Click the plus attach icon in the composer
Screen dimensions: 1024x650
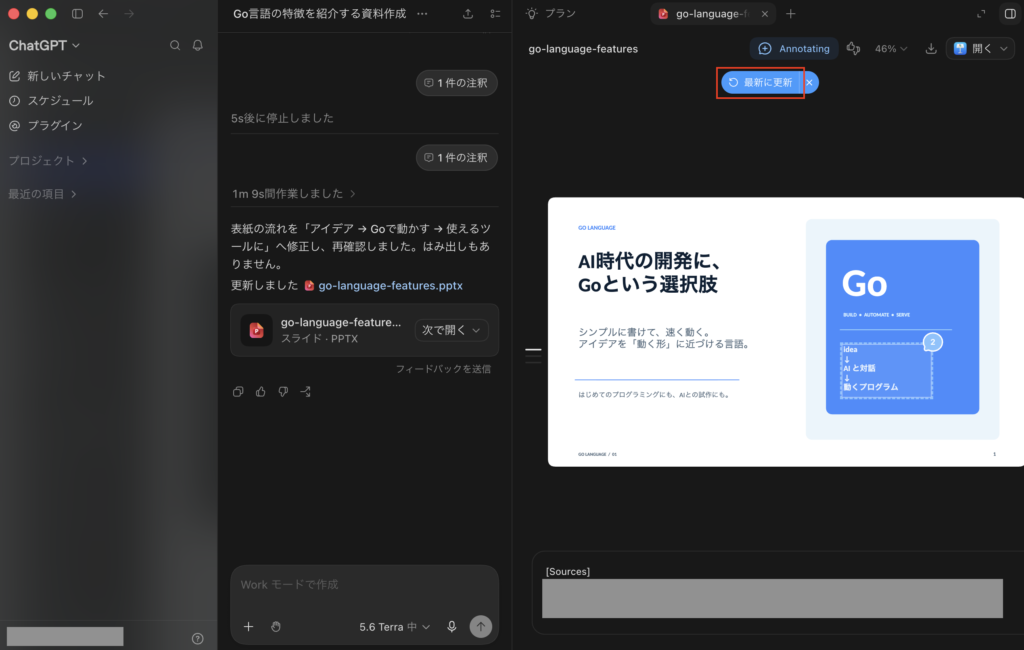[249, 626]
